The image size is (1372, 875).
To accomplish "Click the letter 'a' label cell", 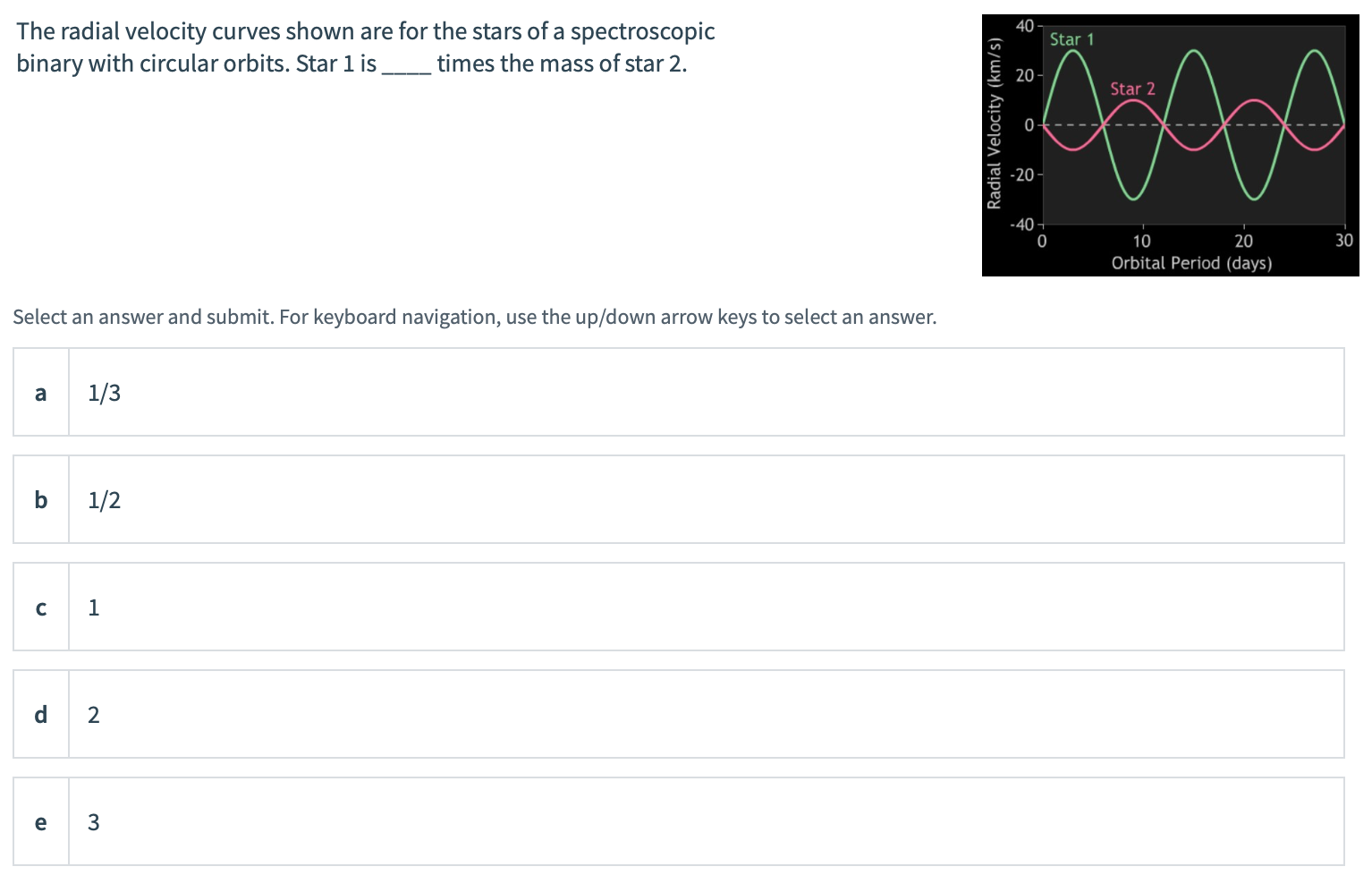I will (40, 392).
